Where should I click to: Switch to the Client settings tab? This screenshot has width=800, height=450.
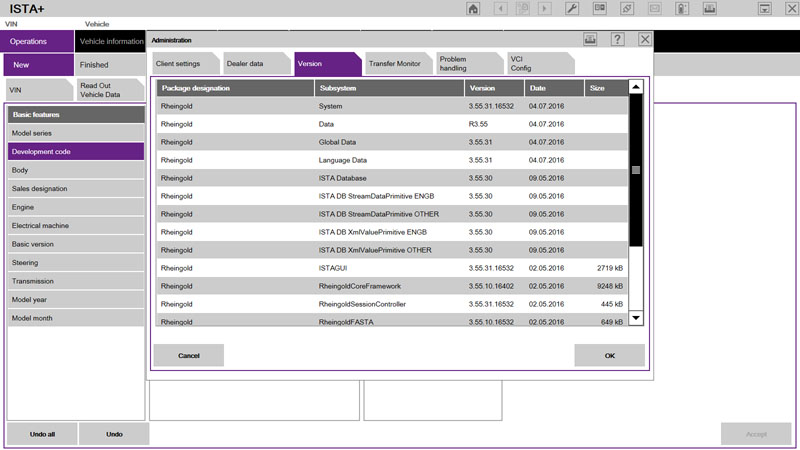(x=181, y=64)
